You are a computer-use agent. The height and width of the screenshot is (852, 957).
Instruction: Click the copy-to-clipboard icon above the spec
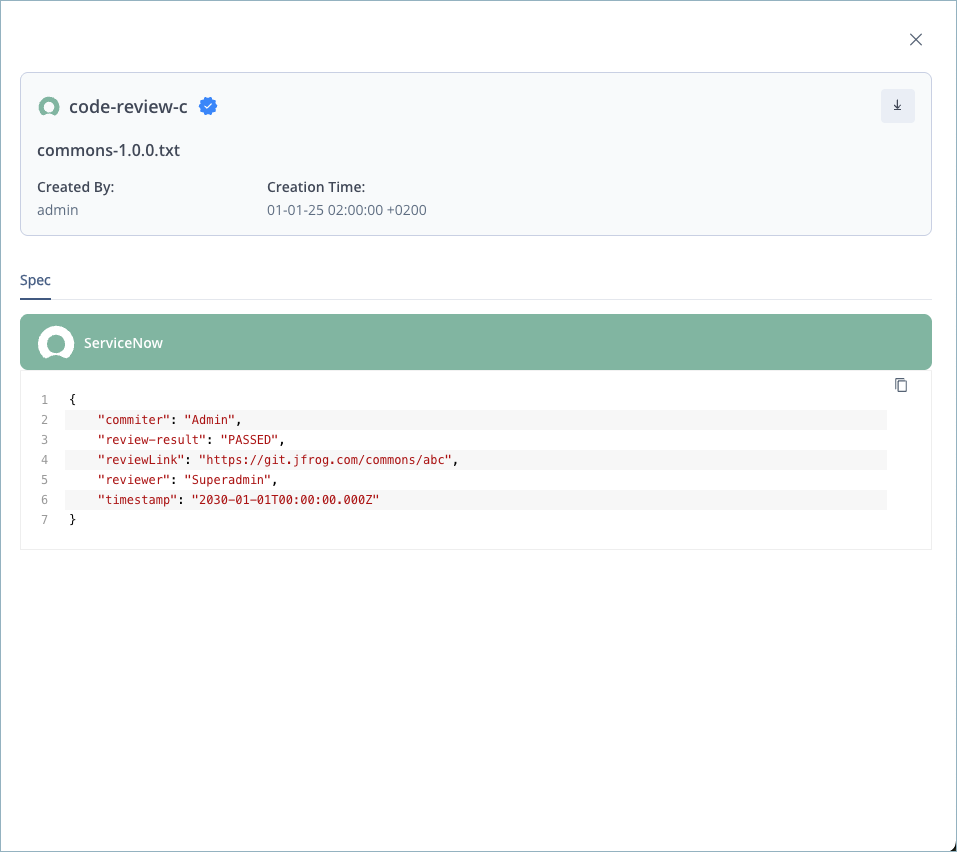coord(901,385)
